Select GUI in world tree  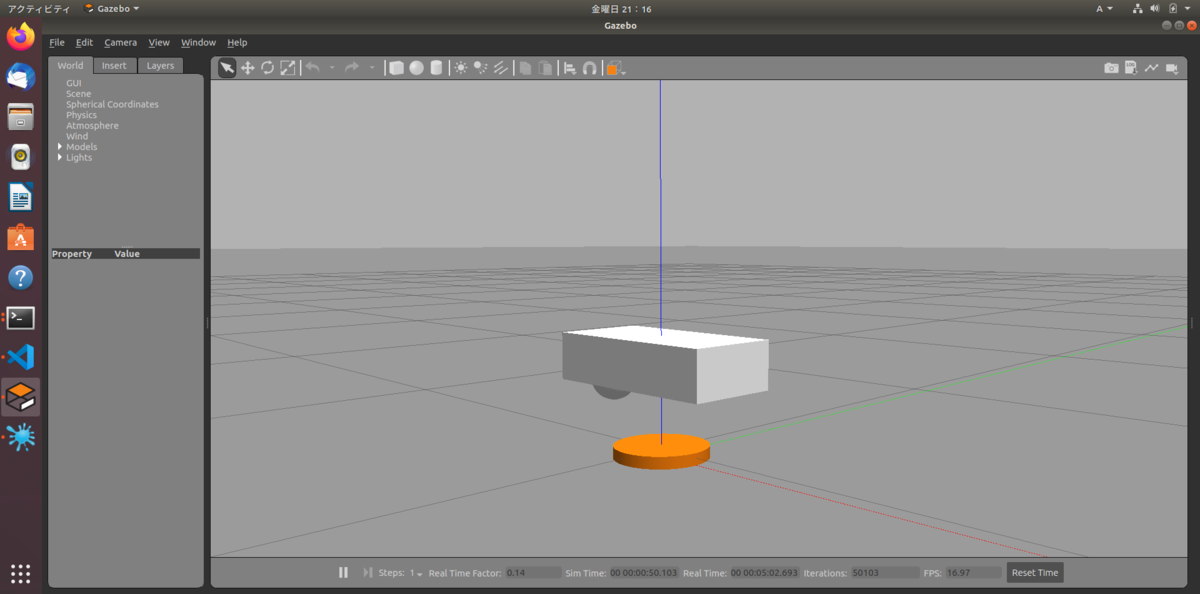click(x=74, y=83)
